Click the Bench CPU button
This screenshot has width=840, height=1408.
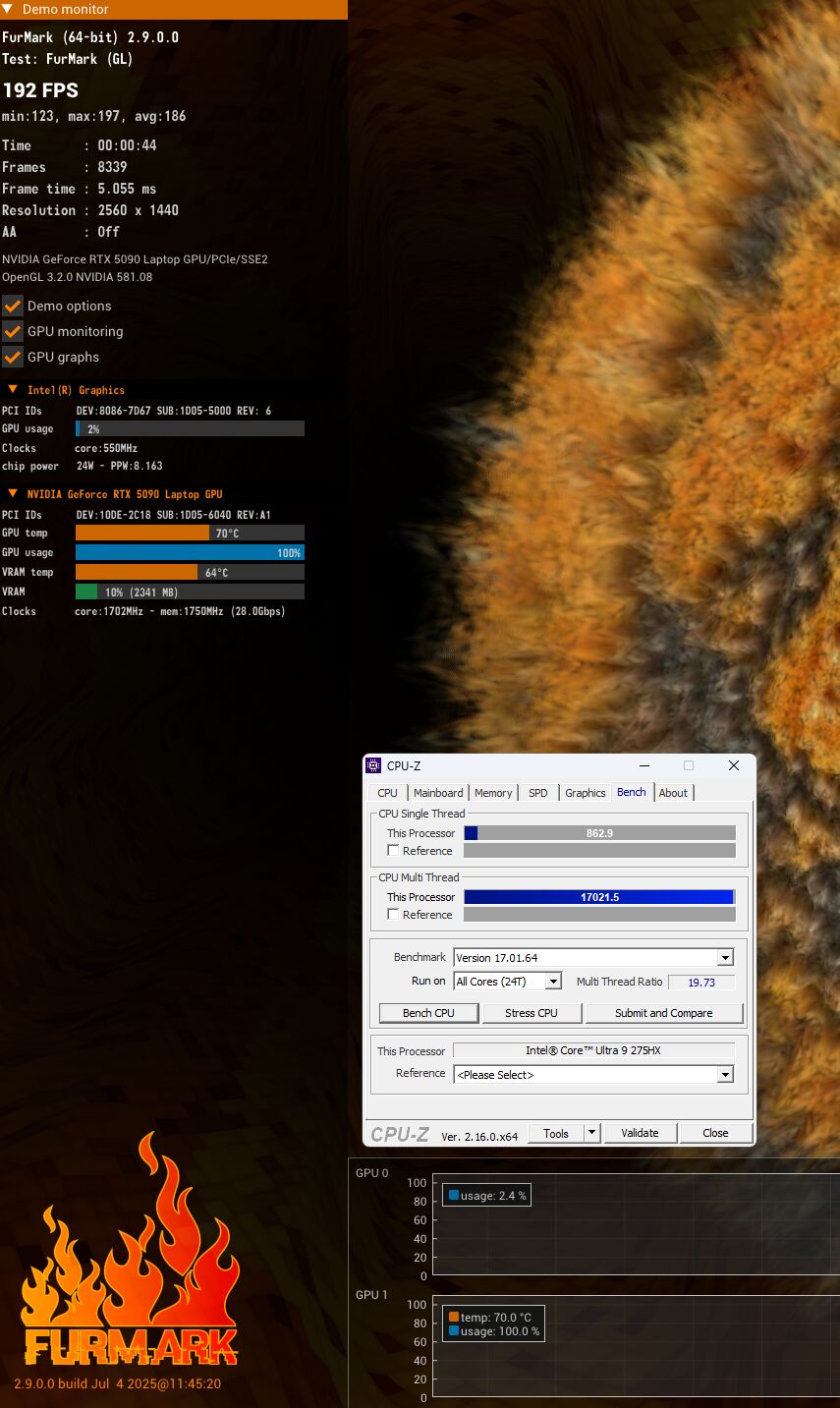pyautogui.click(x=429, y=1013)
